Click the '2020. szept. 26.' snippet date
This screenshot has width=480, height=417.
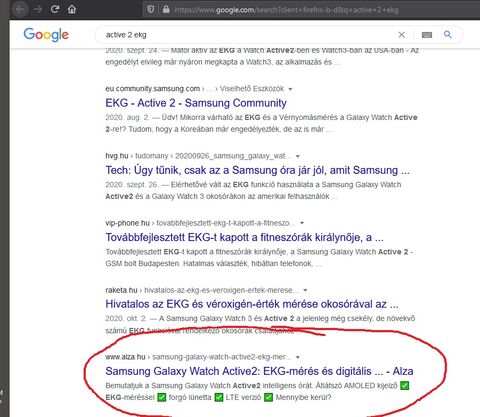pos(132,185)
